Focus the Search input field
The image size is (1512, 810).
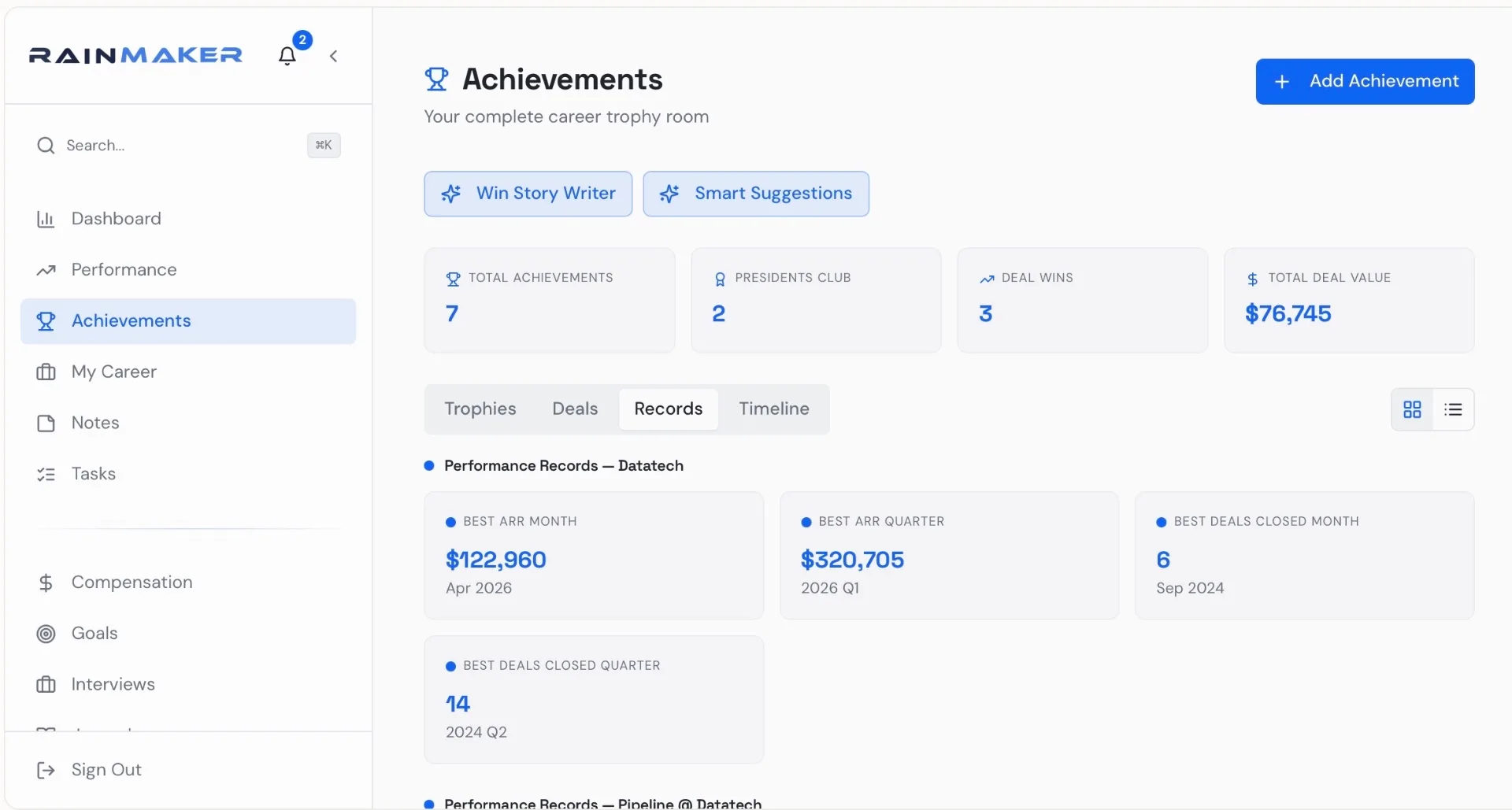(x=187, y=146)
